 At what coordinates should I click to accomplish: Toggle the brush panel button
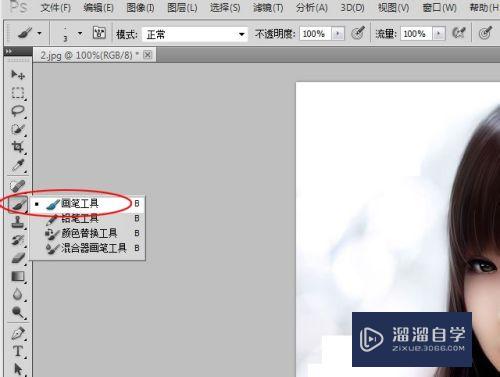pyautogui.click(x=99, y=33)
